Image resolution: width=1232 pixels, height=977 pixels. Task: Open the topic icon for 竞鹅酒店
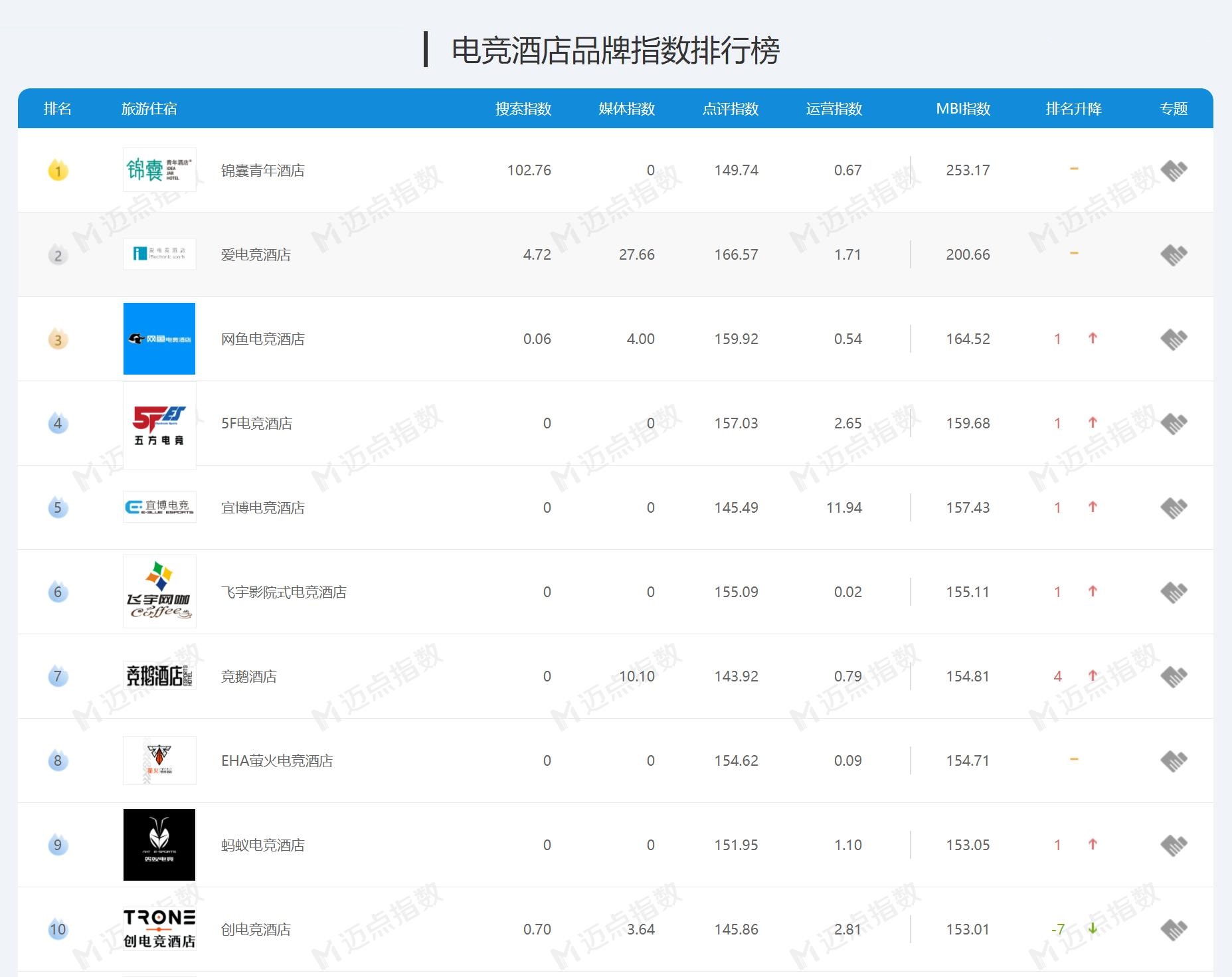coord(1174,677)
